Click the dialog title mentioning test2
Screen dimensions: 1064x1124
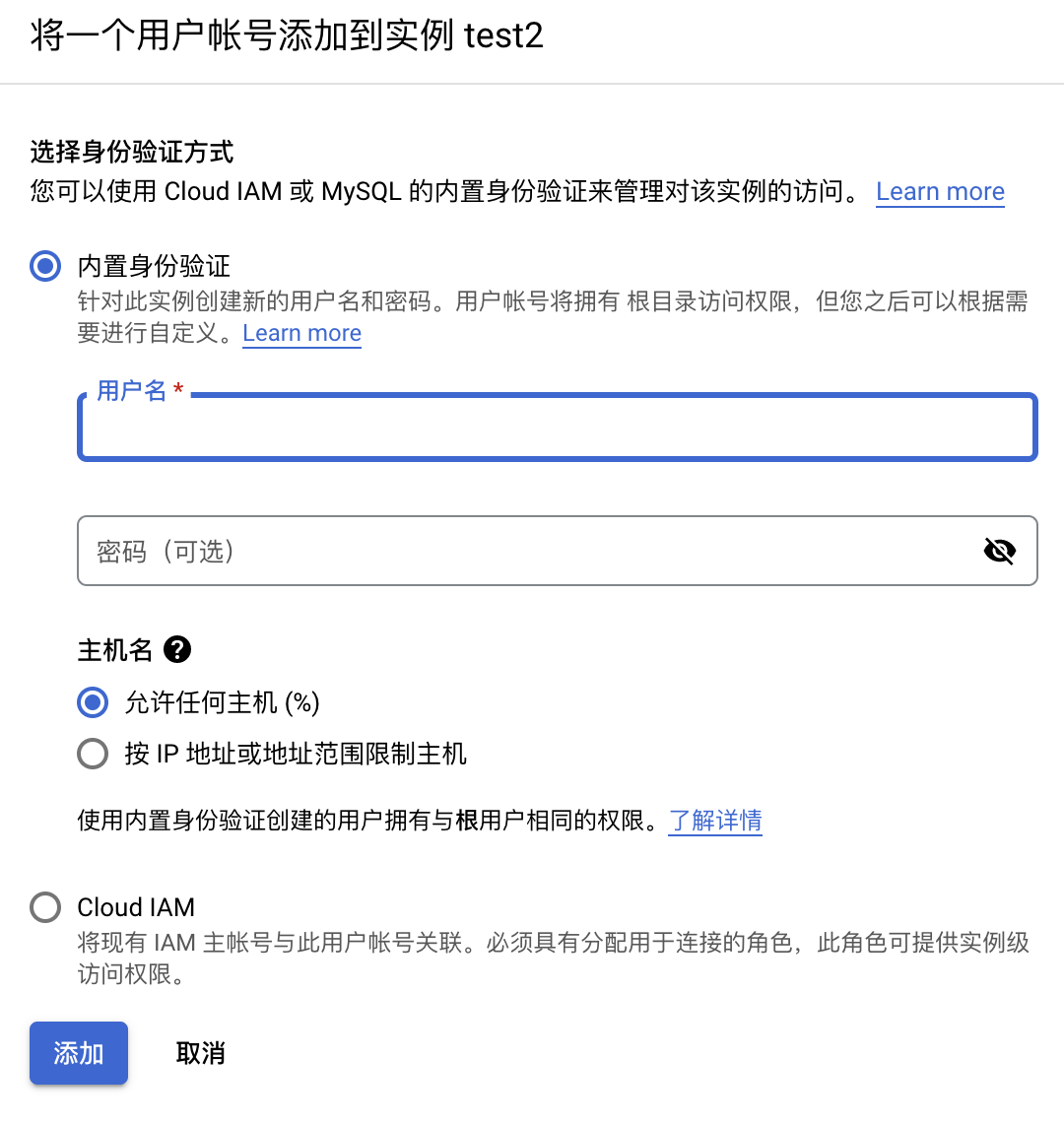tap(287, 36)
